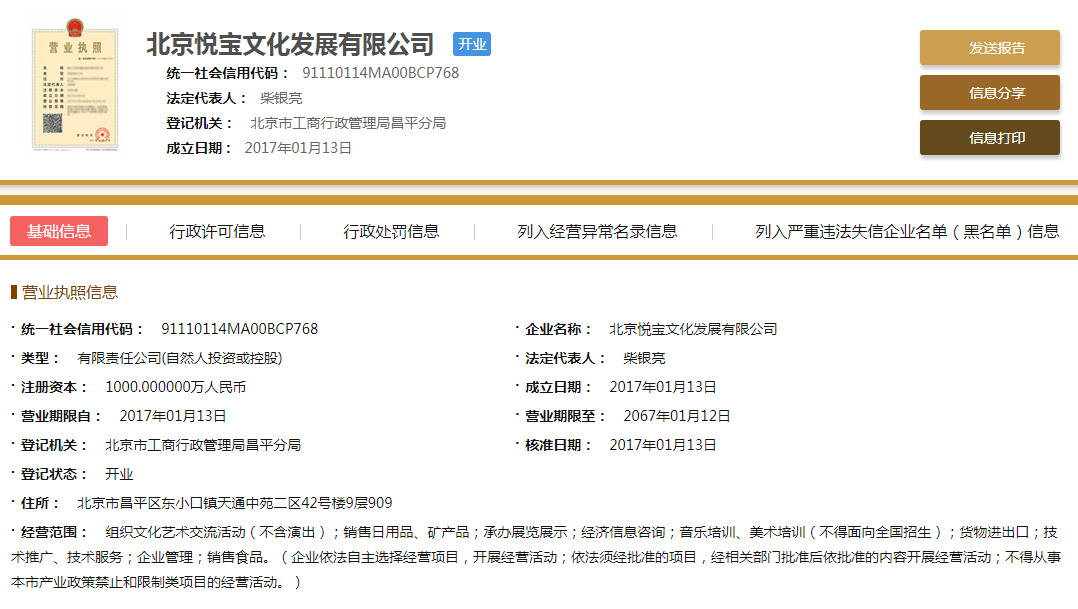Open the 列入严重违法失信企业名单（黑名单）信息 tab
The height and width of the screenshot is (609, 1078).
(906, 231)
